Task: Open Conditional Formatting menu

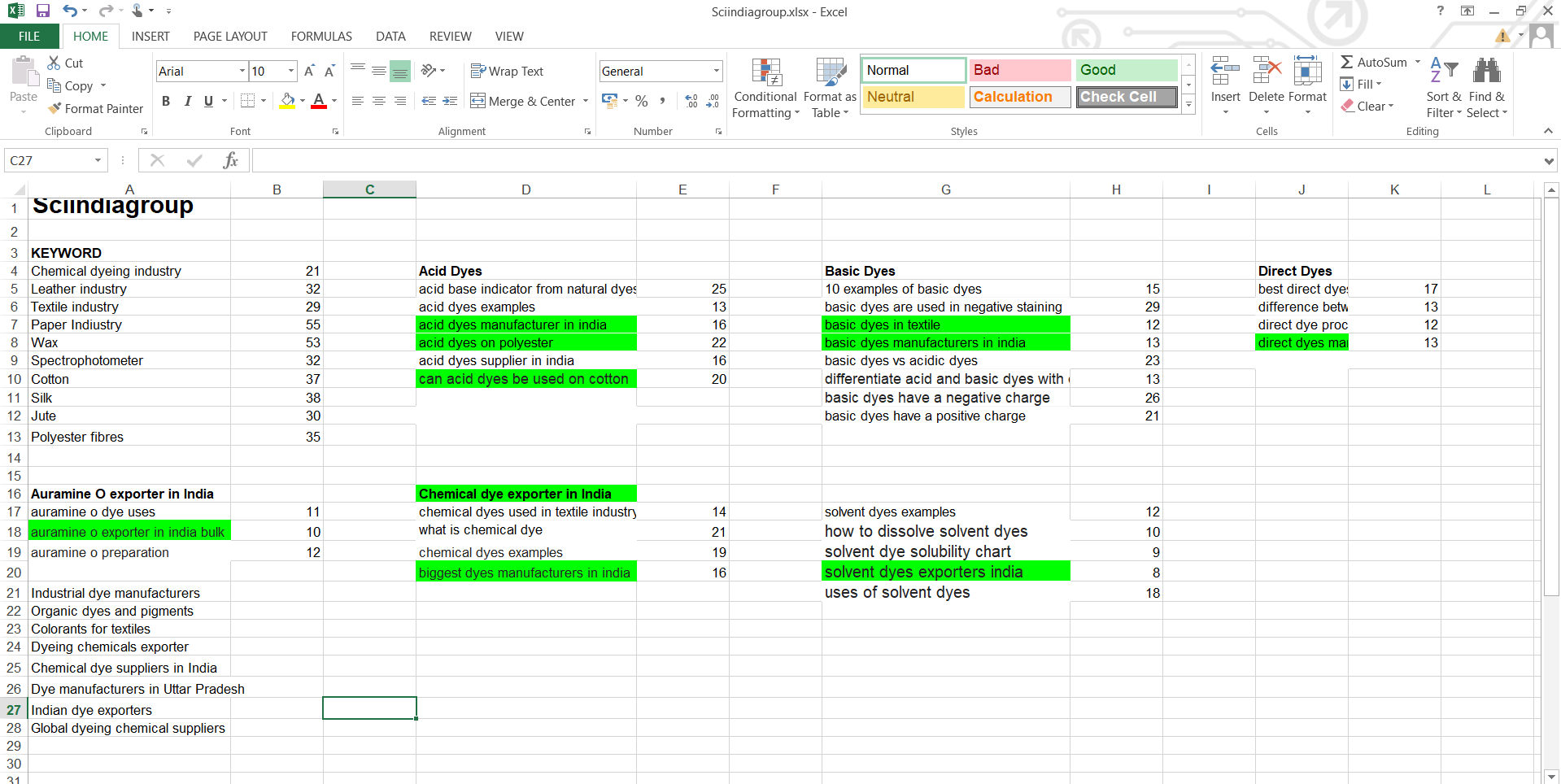Action: coord(765,89)
